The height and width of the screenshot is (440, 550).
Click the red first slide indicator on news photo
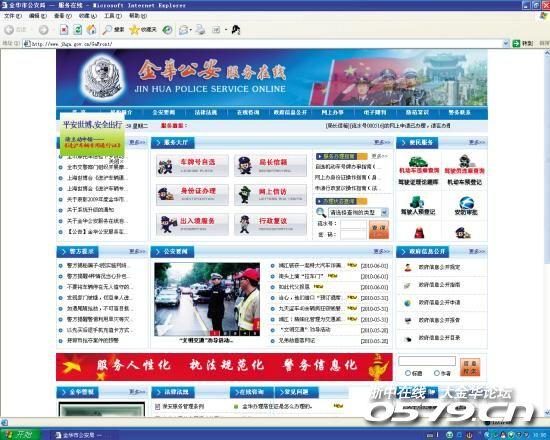click(x=215, y=333)
